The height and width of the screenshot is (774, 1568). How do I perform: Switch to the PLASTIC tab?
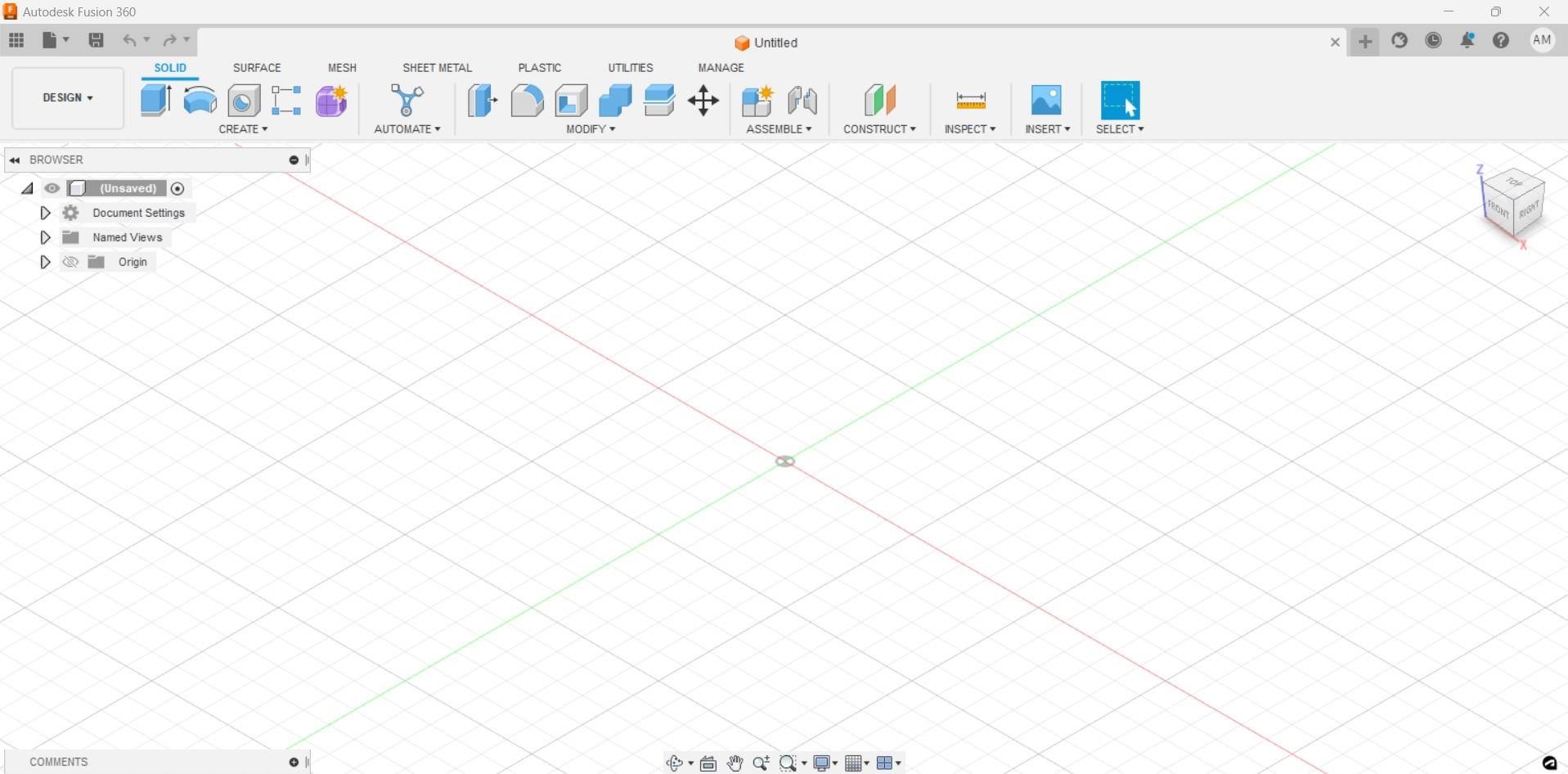coord(540,68)
